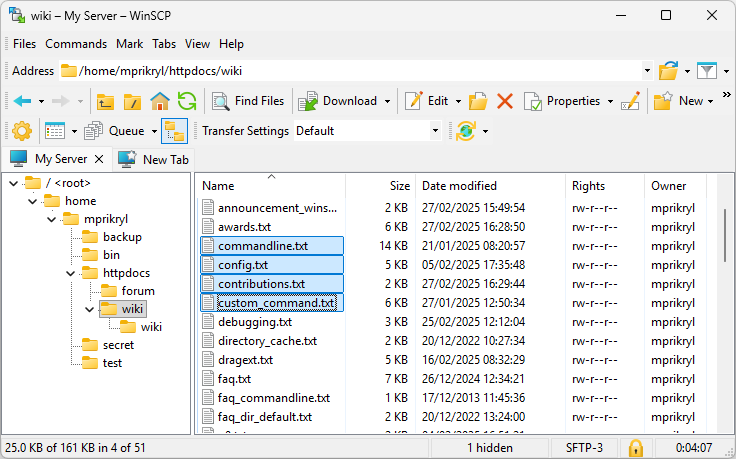
Task: Switch to the New Tab tab
Action: (154, 159)
